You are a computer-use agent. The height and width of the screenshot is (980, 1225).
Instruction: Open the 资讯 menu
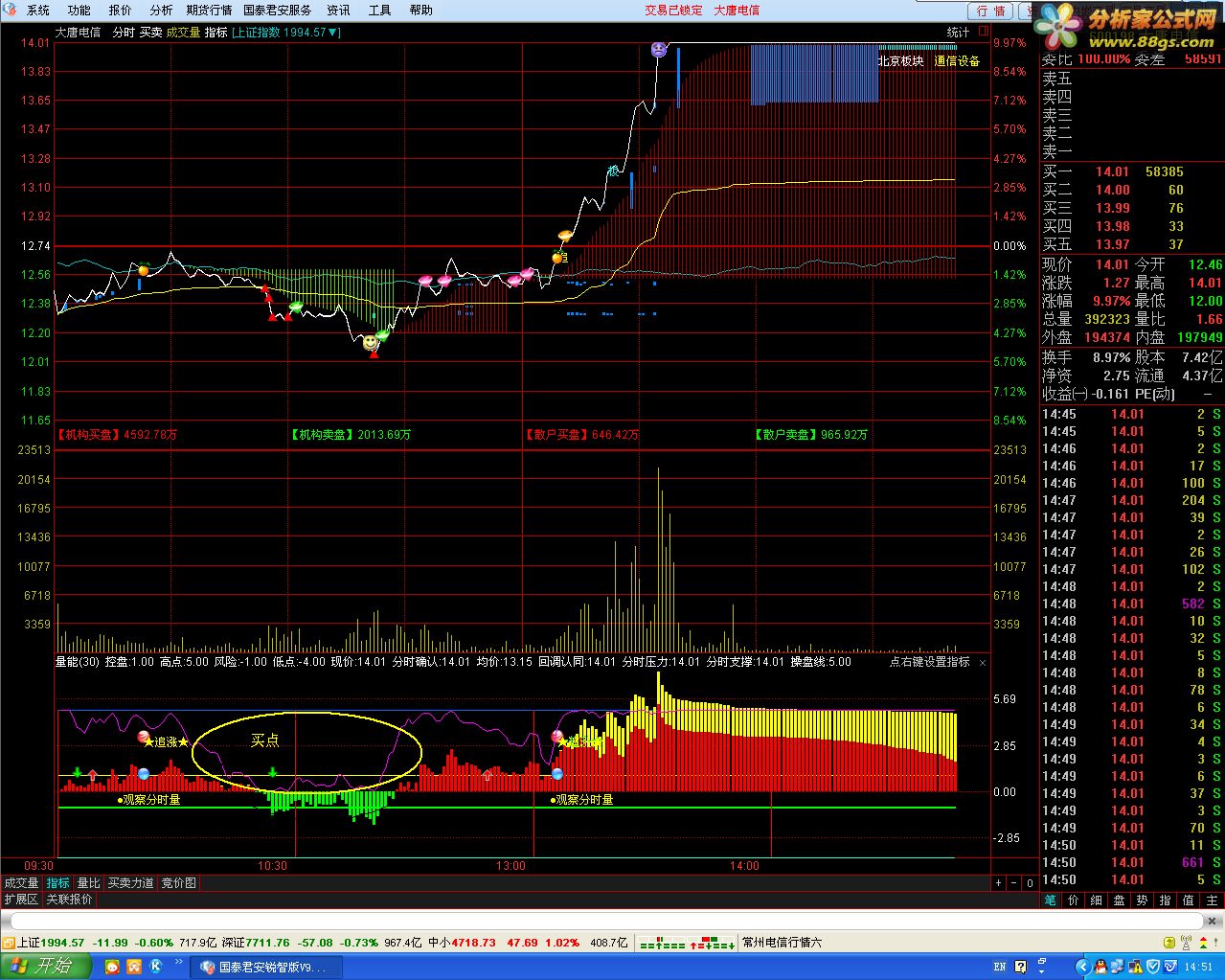point(338,10)
